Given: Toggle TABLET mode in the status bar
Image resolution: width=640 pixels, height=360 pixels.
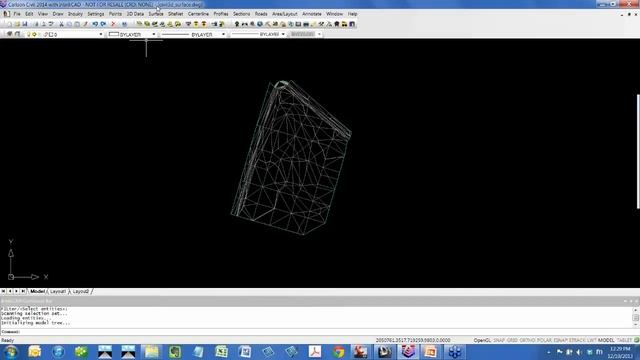Looking at the screenshot, I should point(624,340).
